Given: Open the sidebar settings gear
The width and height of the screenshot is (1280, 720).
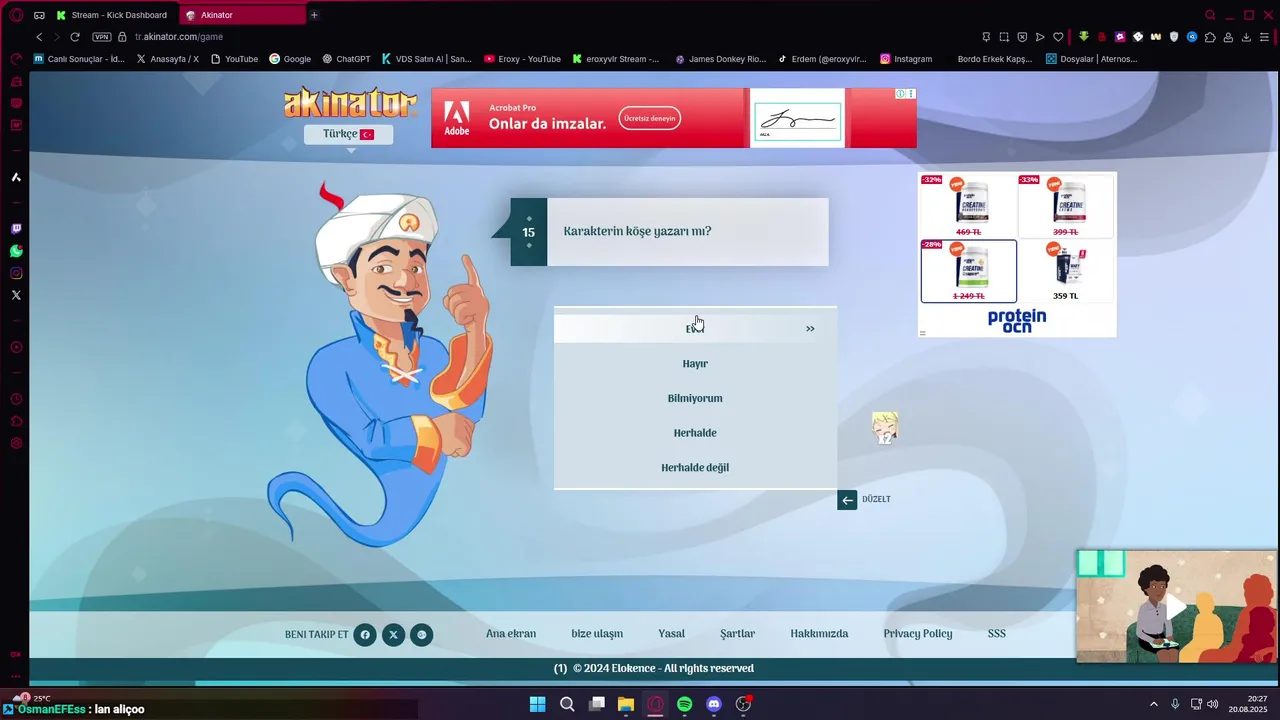Looking at the screenshot, I should 16,443.
